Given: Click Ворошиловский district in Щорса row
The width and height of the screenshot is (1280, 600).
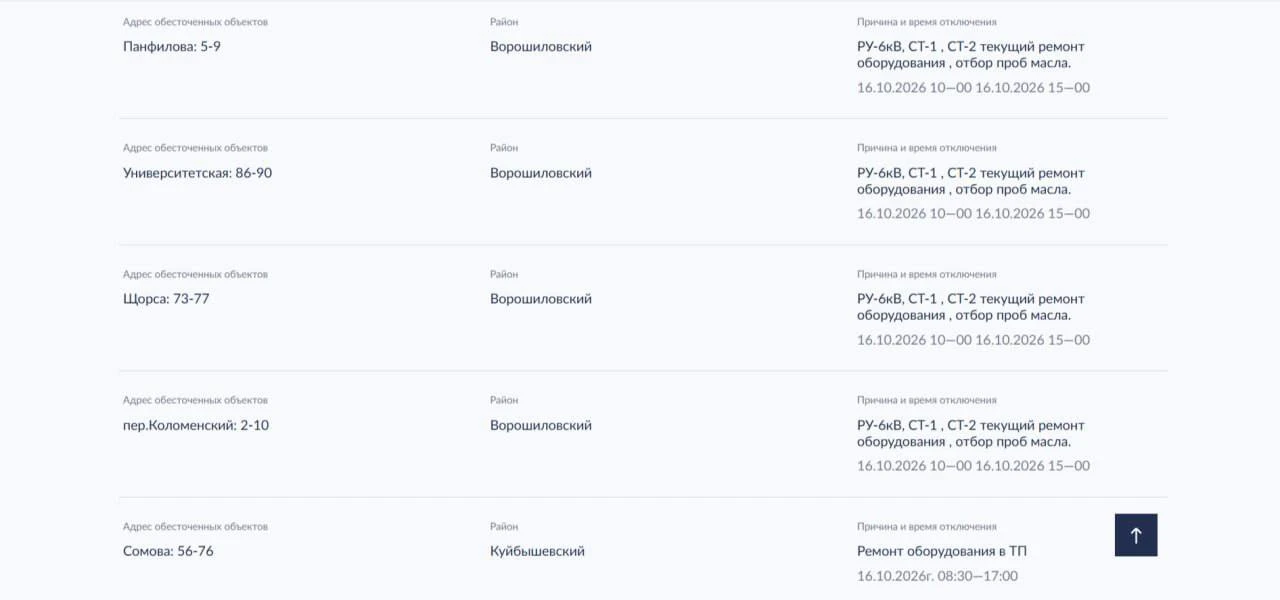Looking at the screenshot, I should [x=541, y=299].
